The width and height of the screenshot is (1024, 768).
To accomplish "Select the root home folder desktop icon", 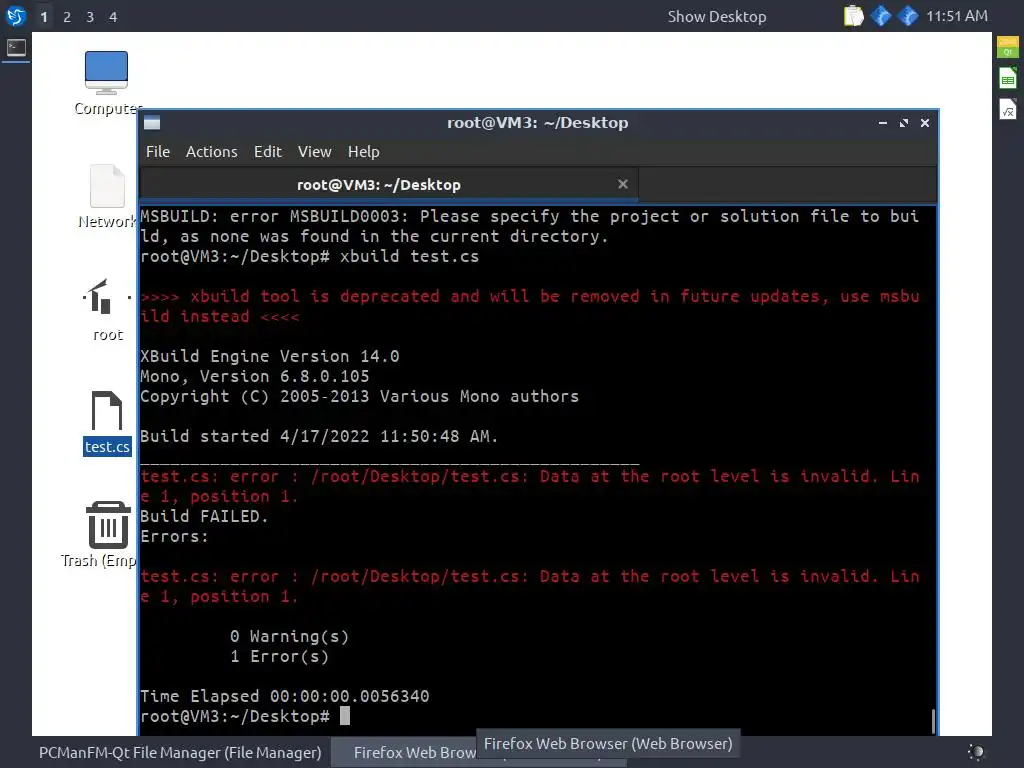I will click(106, 310).
